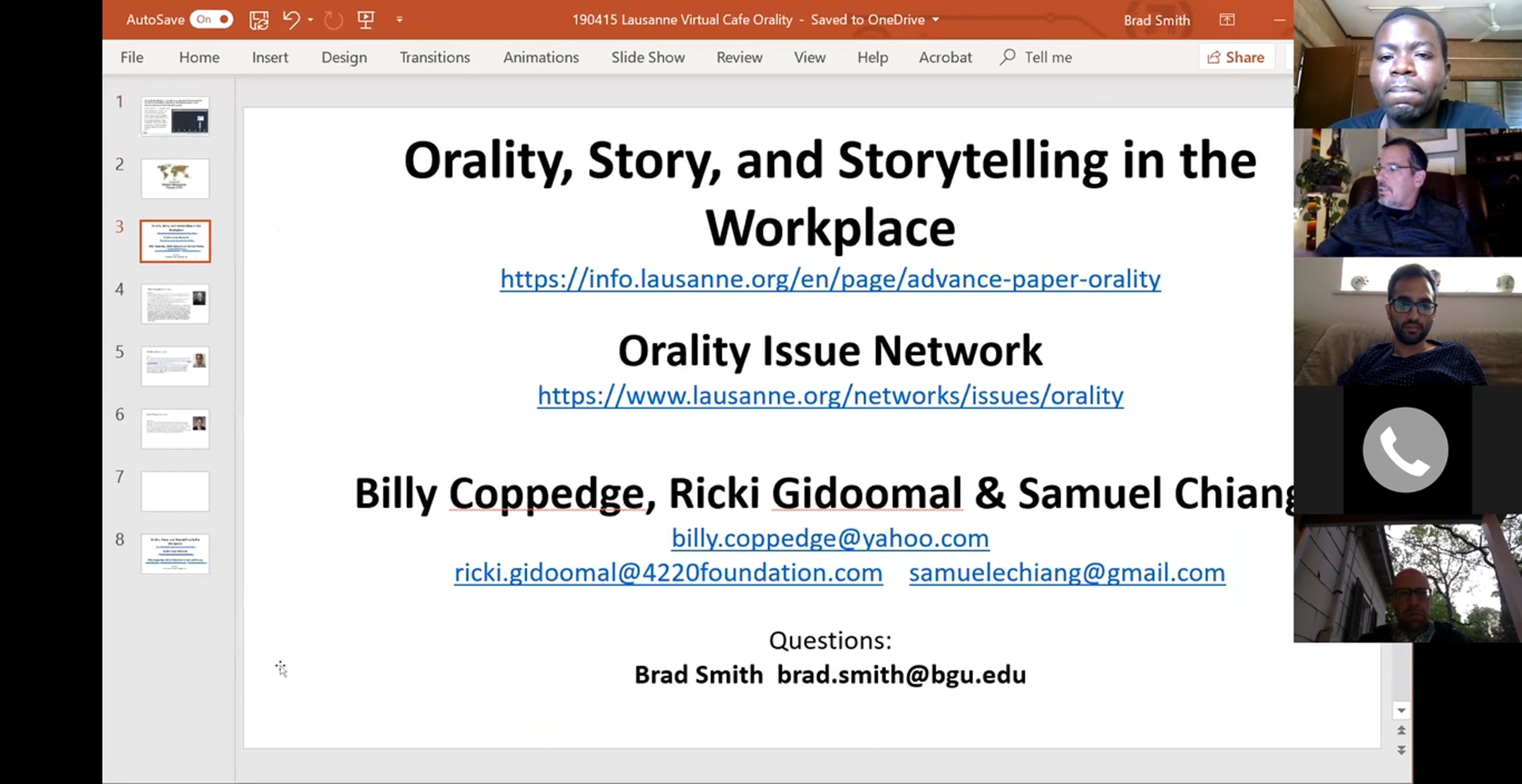Open the Slide Show tab

(x=647, y=57)
